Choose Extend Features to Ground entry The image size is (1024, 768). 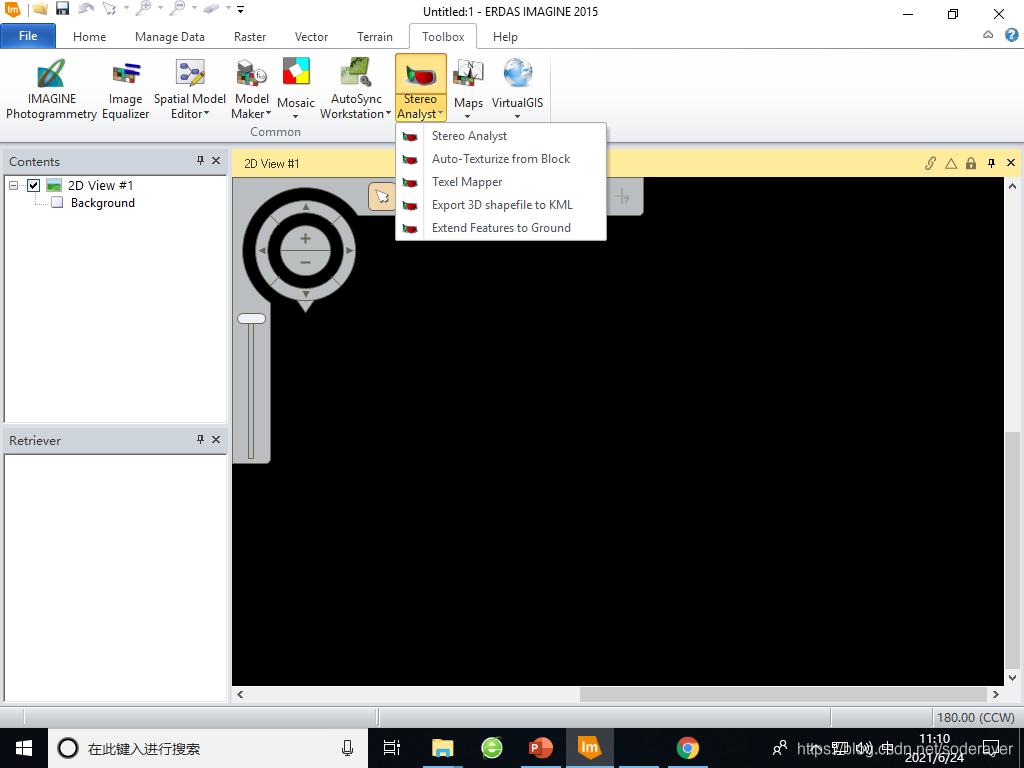(x=501, y=227)
